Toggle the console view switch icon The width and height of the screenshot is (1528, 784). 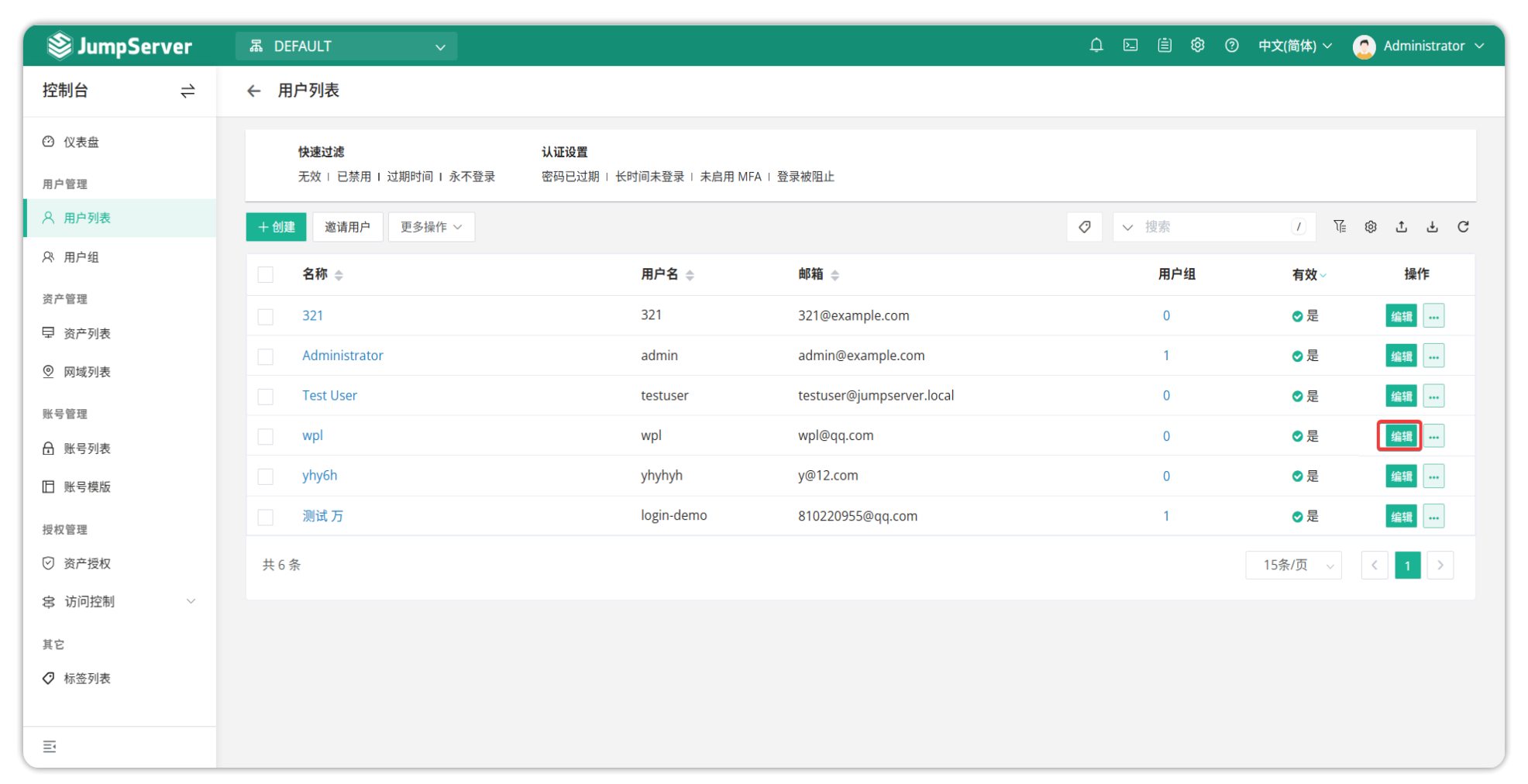[188, 91]
